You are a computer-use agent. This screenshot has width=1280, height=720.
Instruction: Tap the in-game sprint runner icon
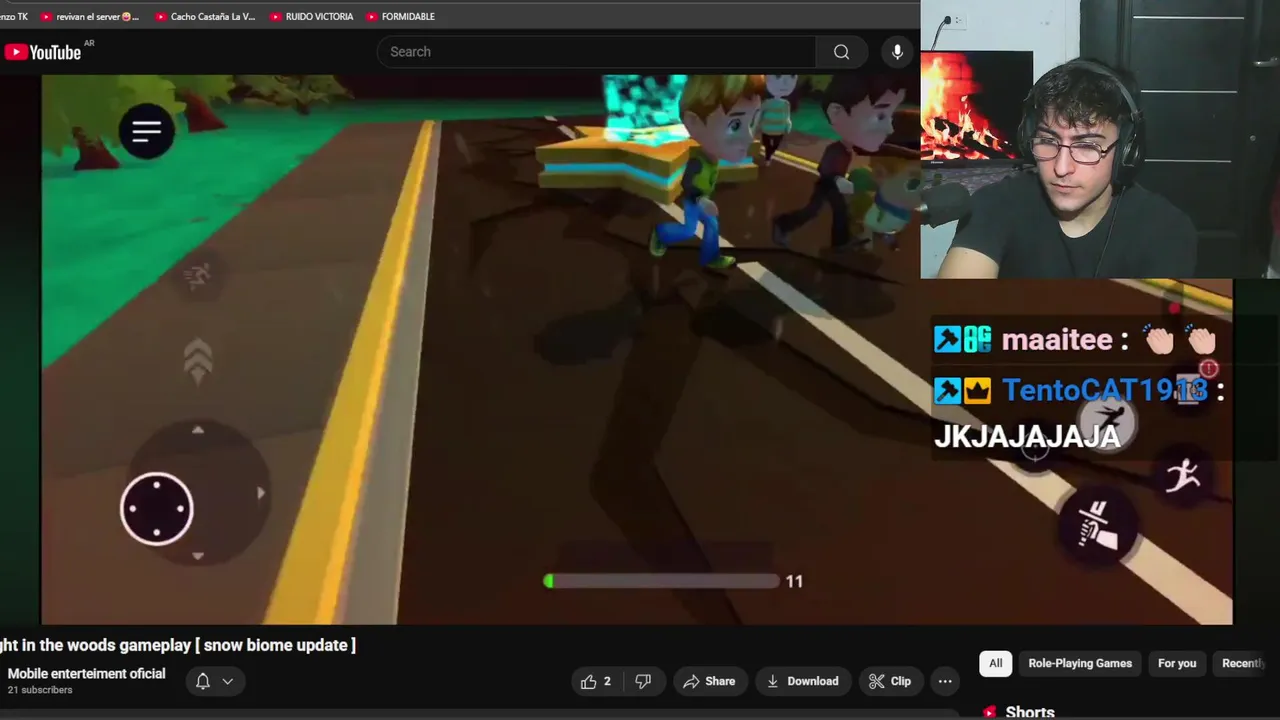pos(1183,474)
